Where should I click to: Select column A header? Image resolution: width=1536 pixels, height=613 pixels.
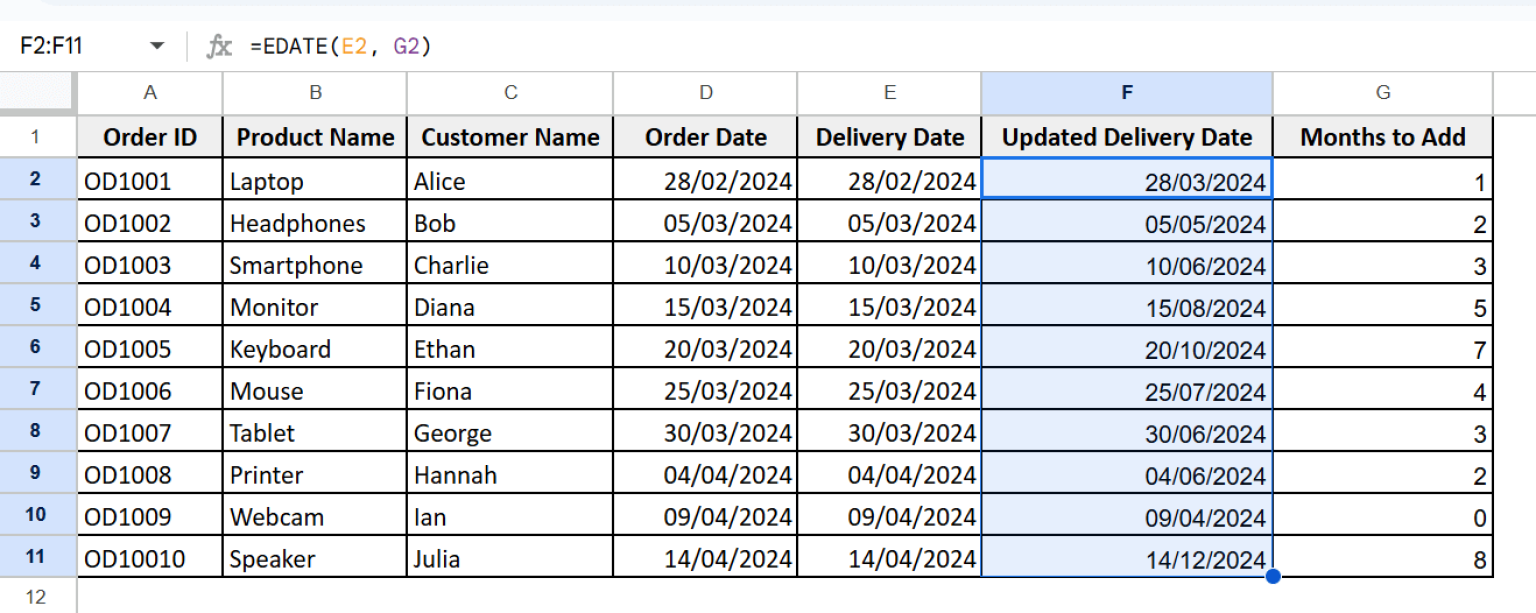pyautogui.click(x=149, y=92)
